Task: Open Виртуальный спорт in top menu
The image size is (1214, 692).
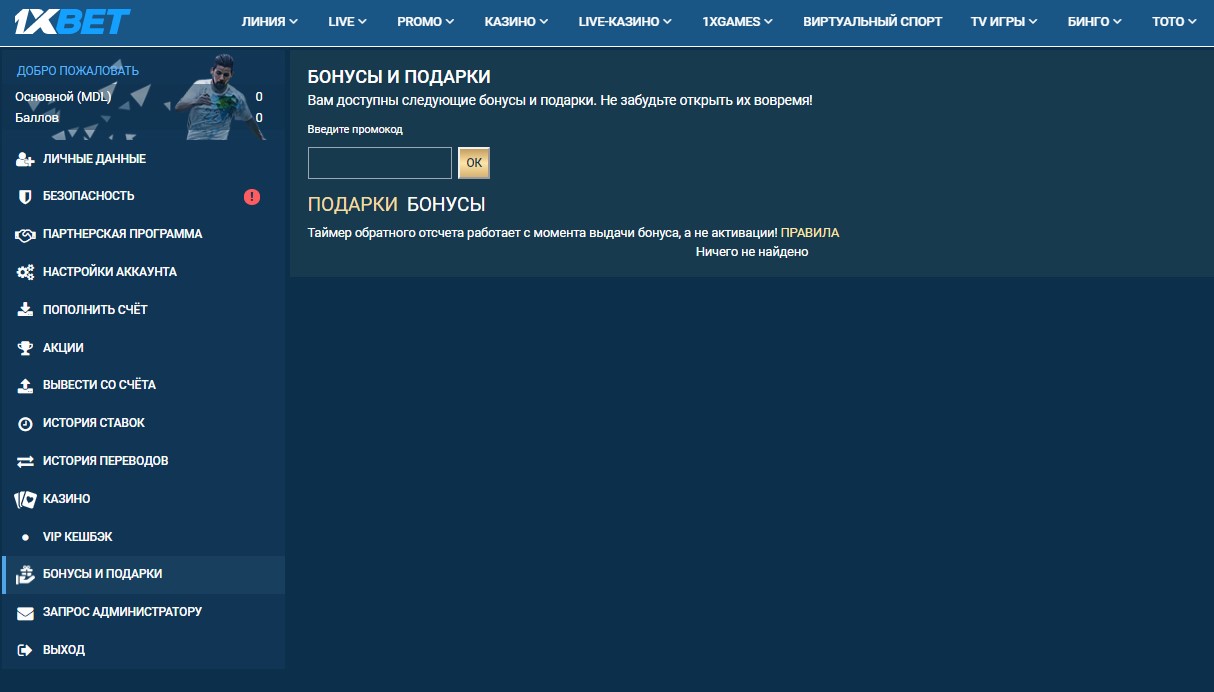Action: pyautogui.click(x=872, y=21)
